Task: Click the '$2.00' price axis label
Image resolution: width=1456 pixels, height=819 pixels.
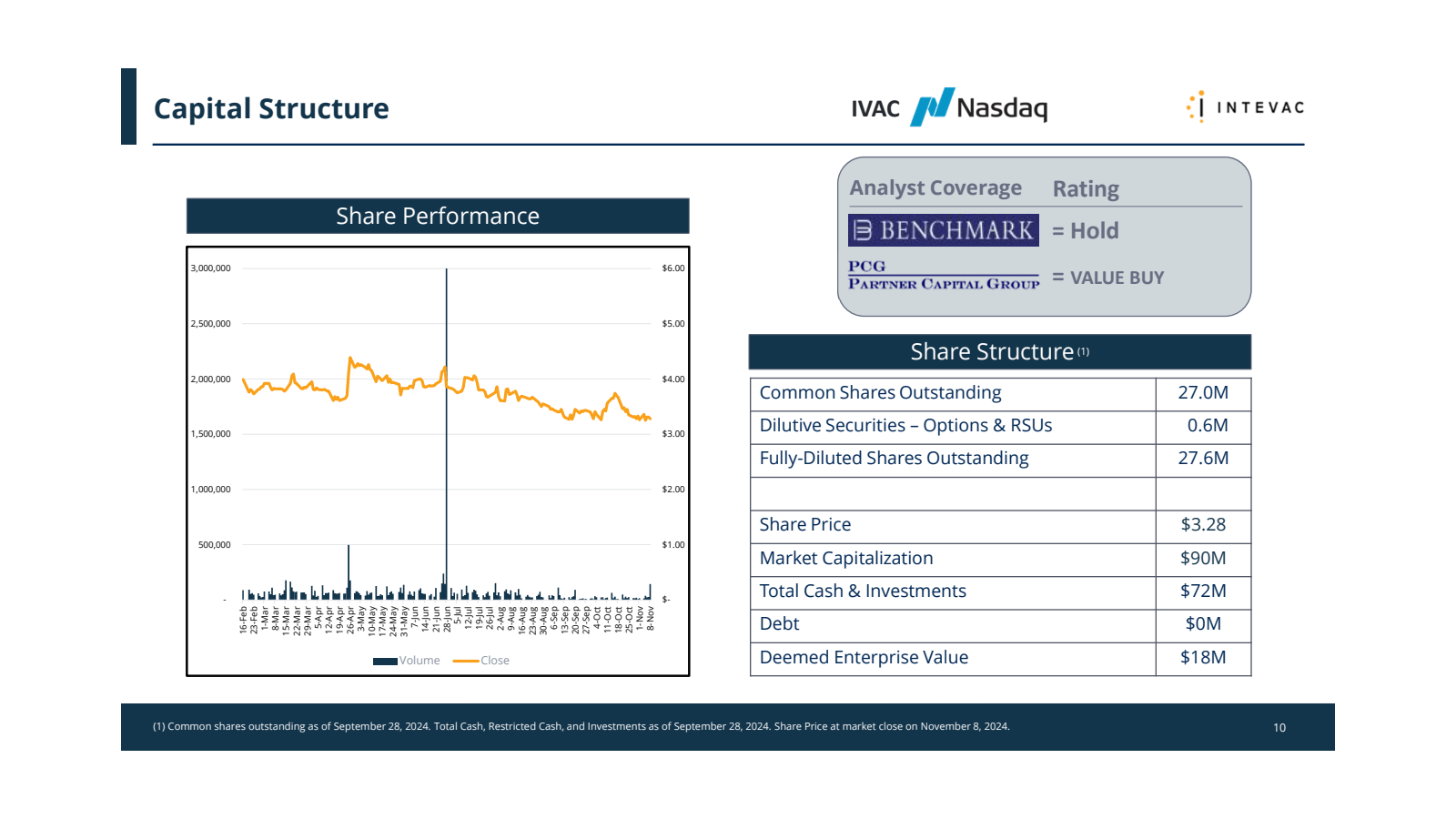Action: pos(673,490)
